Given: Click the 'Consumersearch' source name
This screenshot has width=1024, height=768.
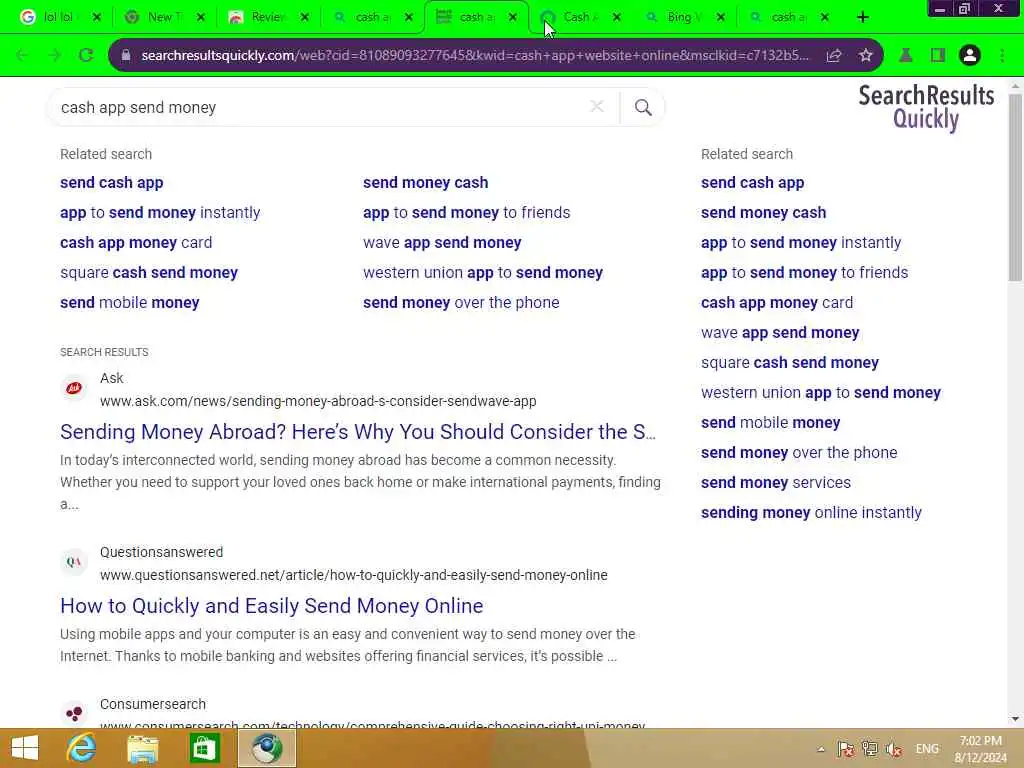Looking at the screenshot, I should tap(153, 705).
